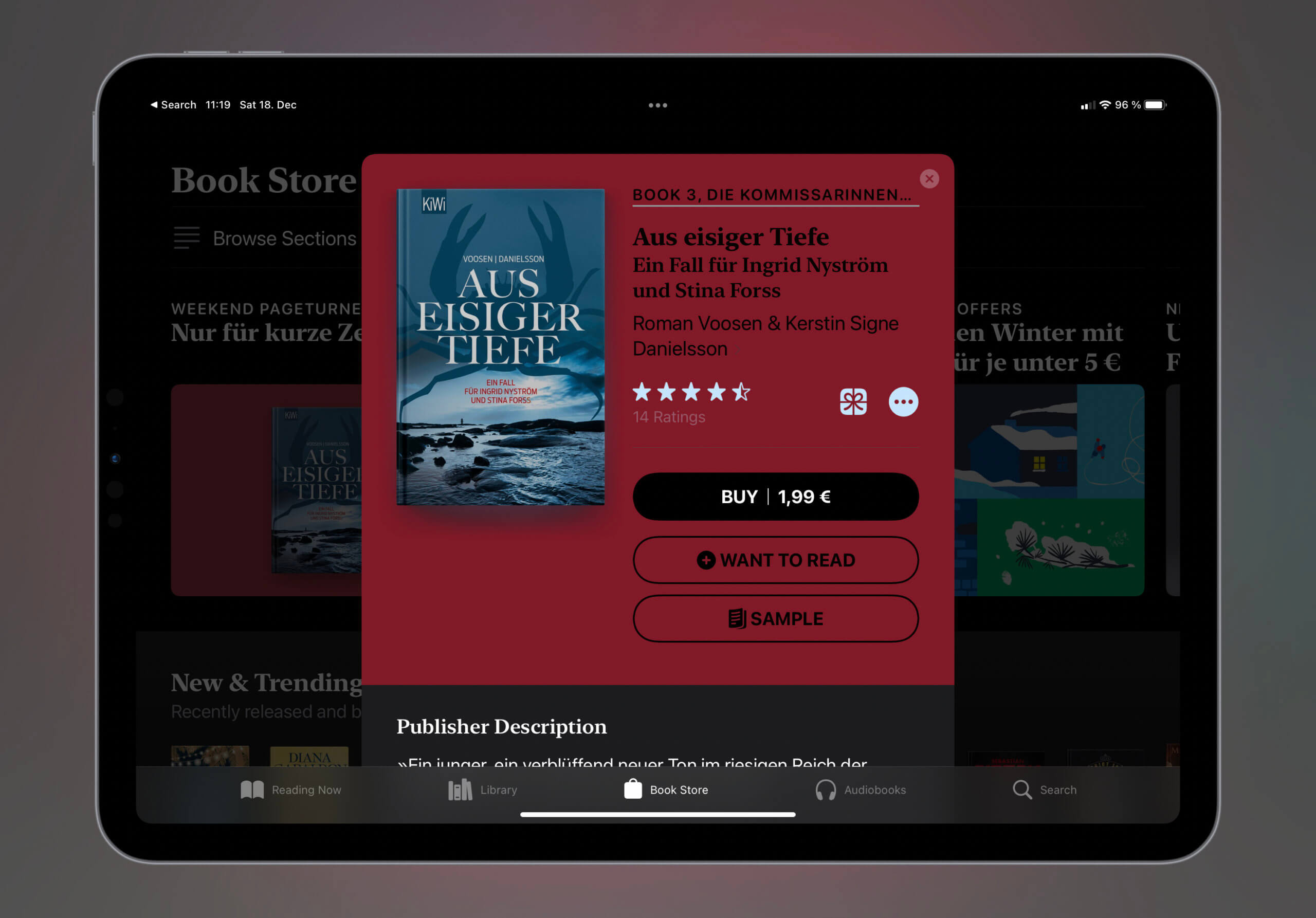Download a Sample of the book
The image size is (1316, 918).
[x=775, y=619]
